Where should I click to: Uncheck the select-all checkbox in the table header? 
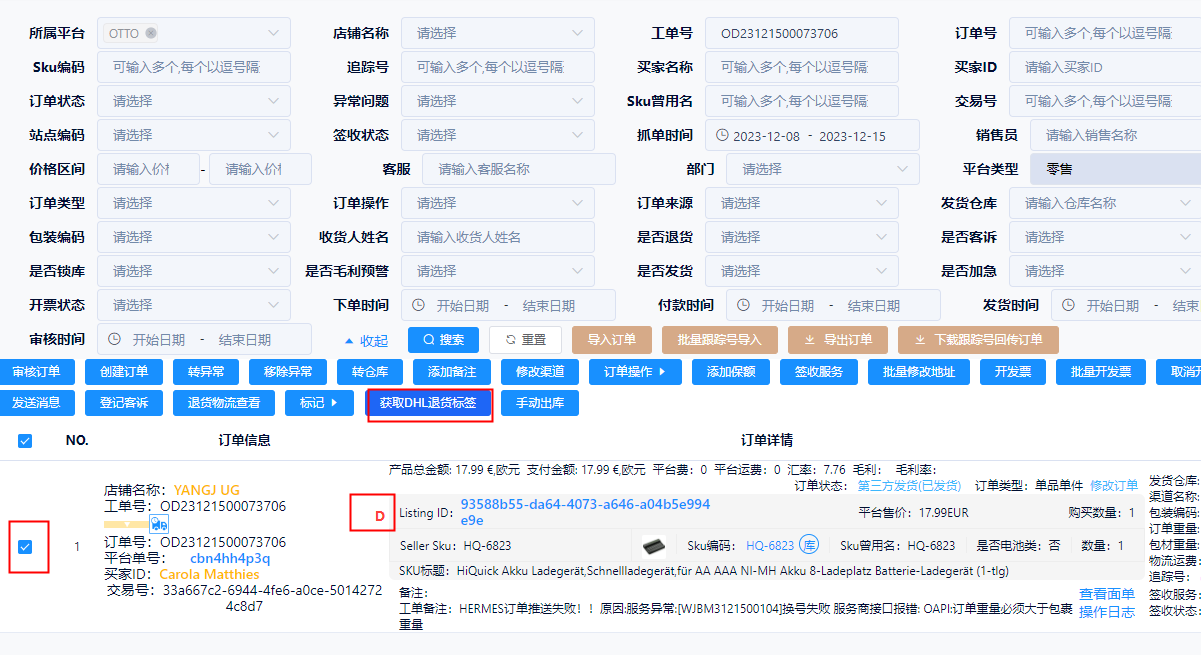point(24,440)
